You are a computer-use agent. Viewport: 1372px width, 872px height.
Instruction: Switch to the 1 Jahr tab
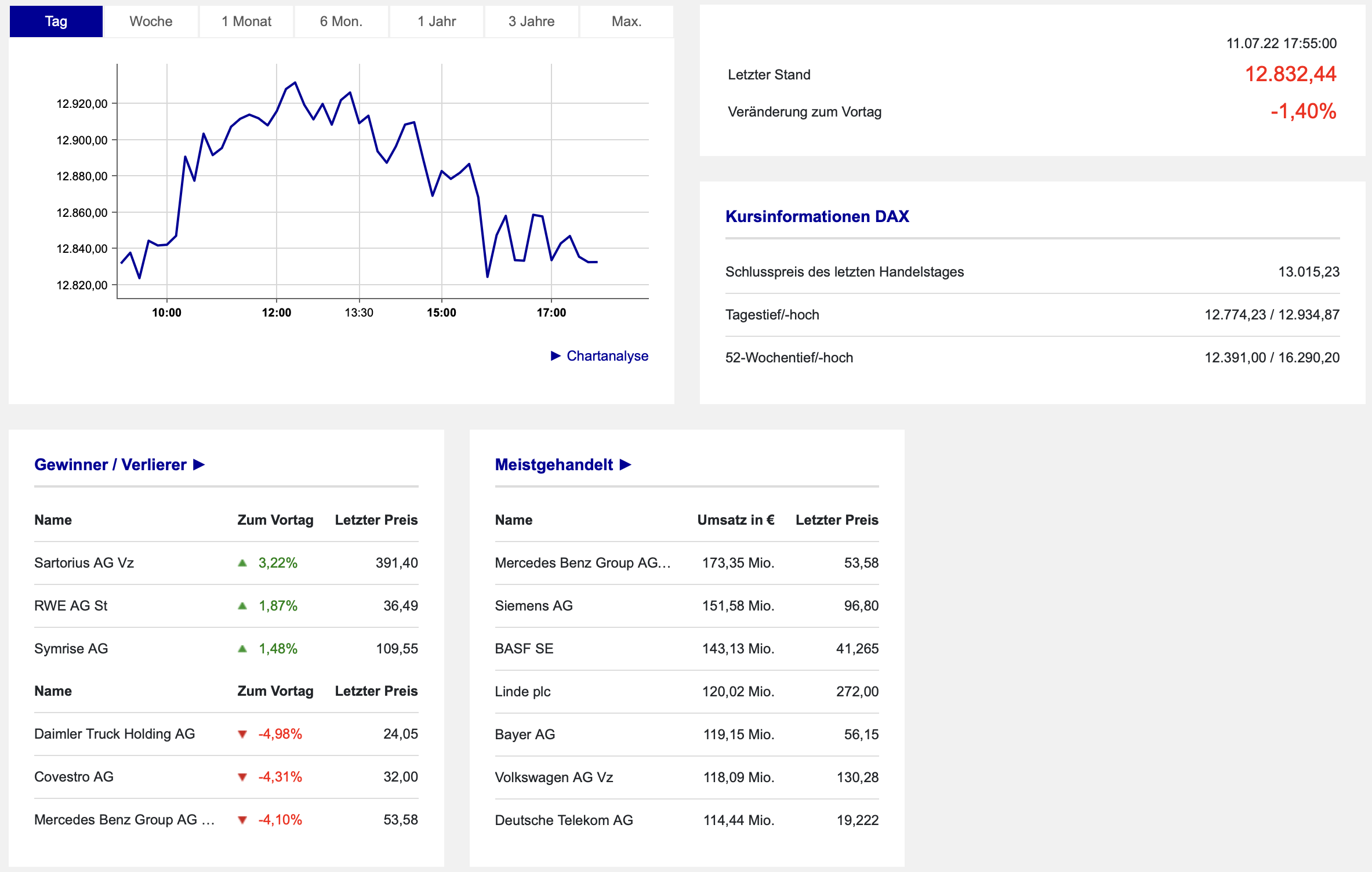coord(437,21)
